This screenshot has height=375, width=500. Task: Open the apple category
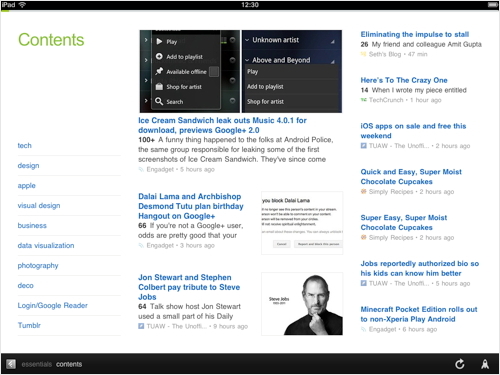pyautogui.click(x=27, y=185)
